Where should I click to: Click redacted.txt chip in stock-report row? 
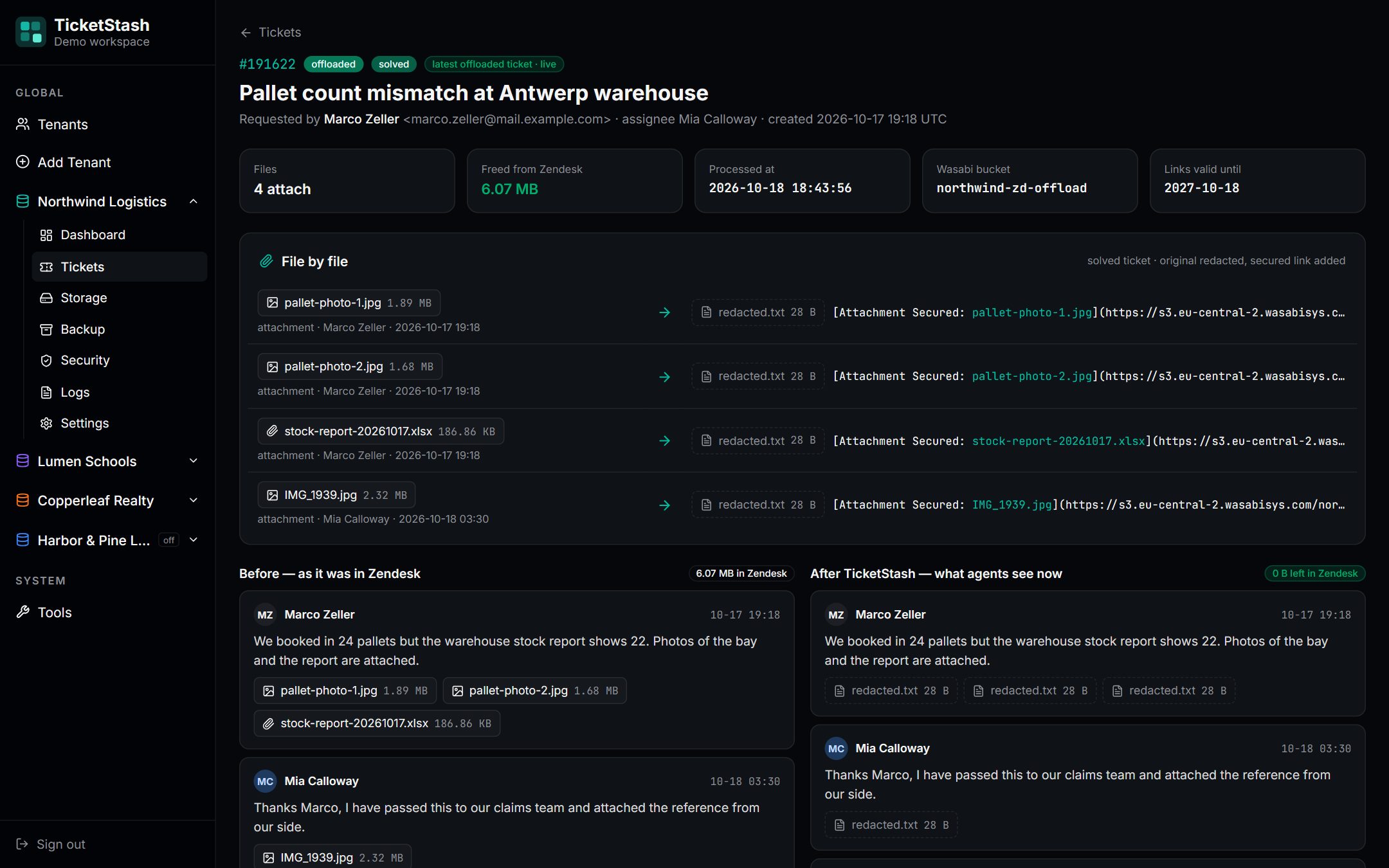click(758, 440)
